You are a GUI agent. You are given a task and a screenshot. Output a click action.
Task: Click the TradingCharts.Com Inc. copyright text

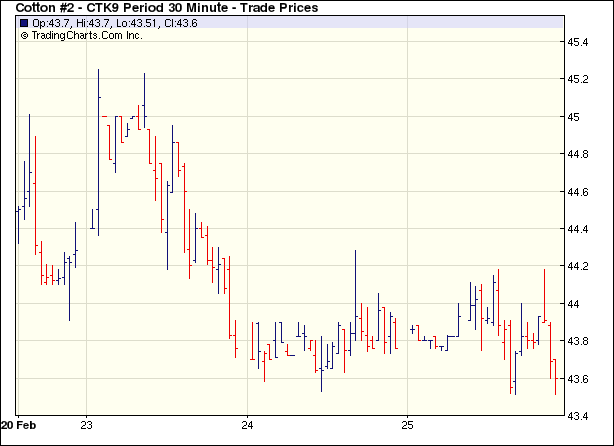coord(87,35)
